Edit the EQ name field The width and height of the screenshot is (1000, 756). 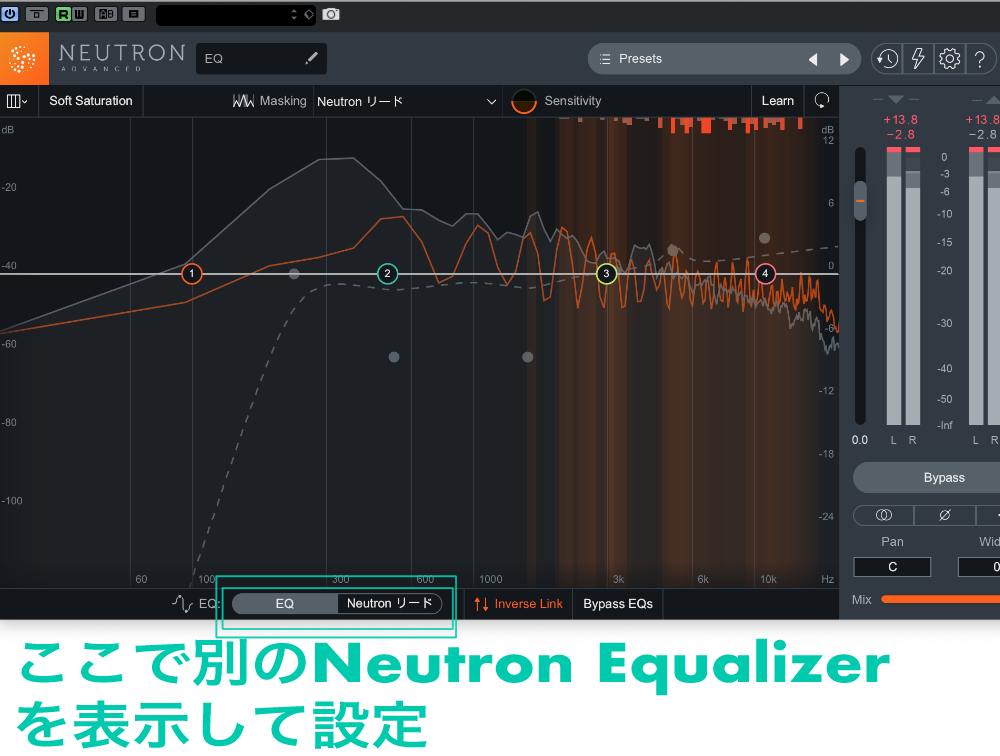(x=261, y=59)
